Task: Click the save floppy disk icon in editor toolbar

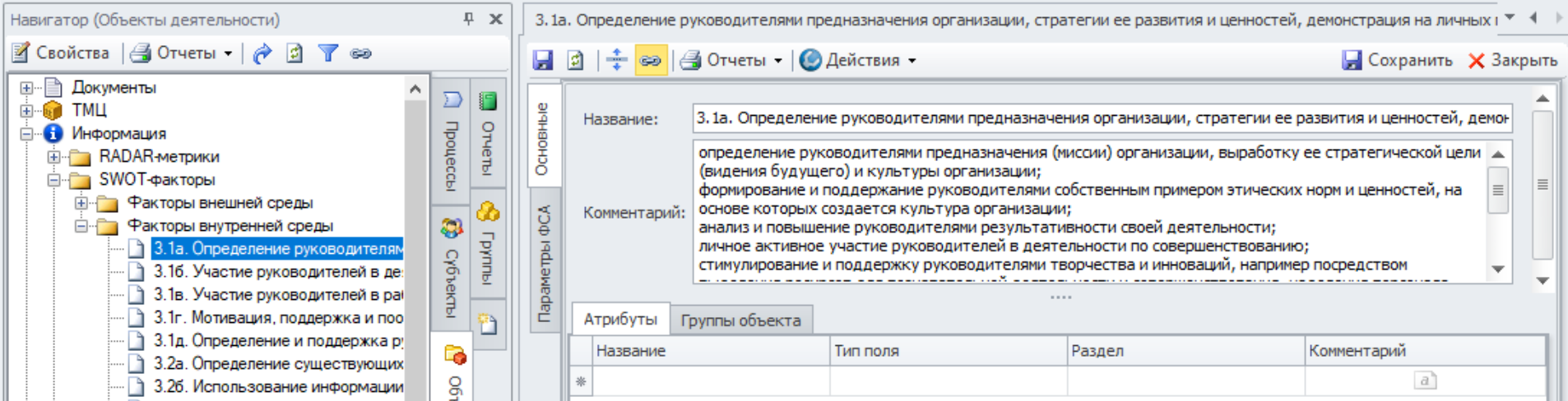Action: pyautogui.click(x=543, y=60)
